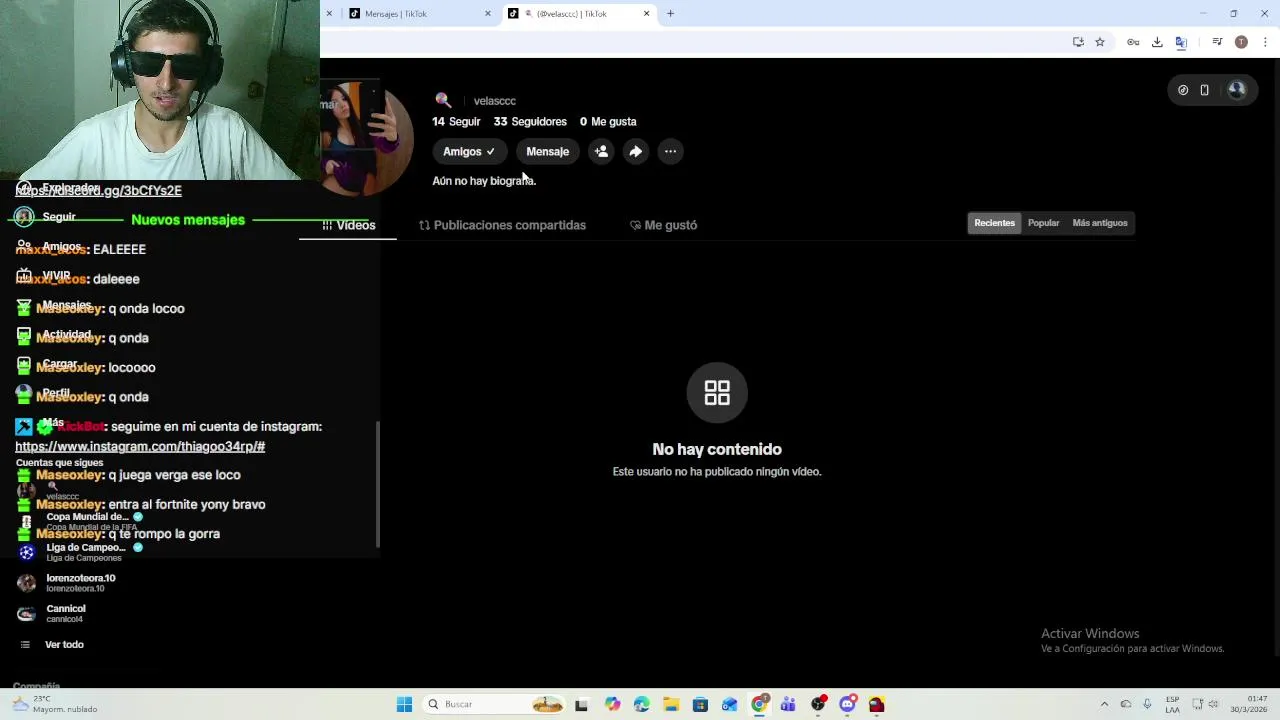Image resolution: width=1280 pixels, height=720 pixels.
Task: Switch to the Videos tab
Action: click(348, 225)
